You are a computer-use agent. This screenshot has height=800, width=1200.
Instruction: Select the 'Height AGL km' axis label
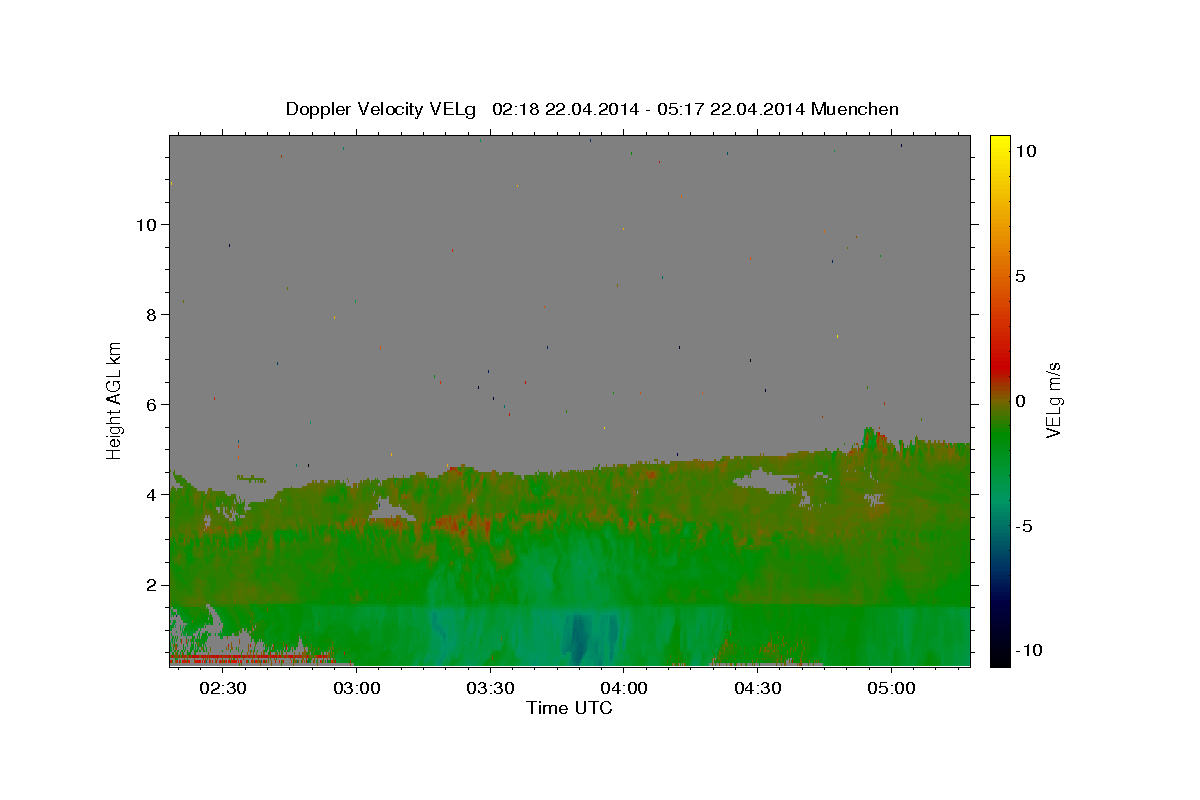115,399
